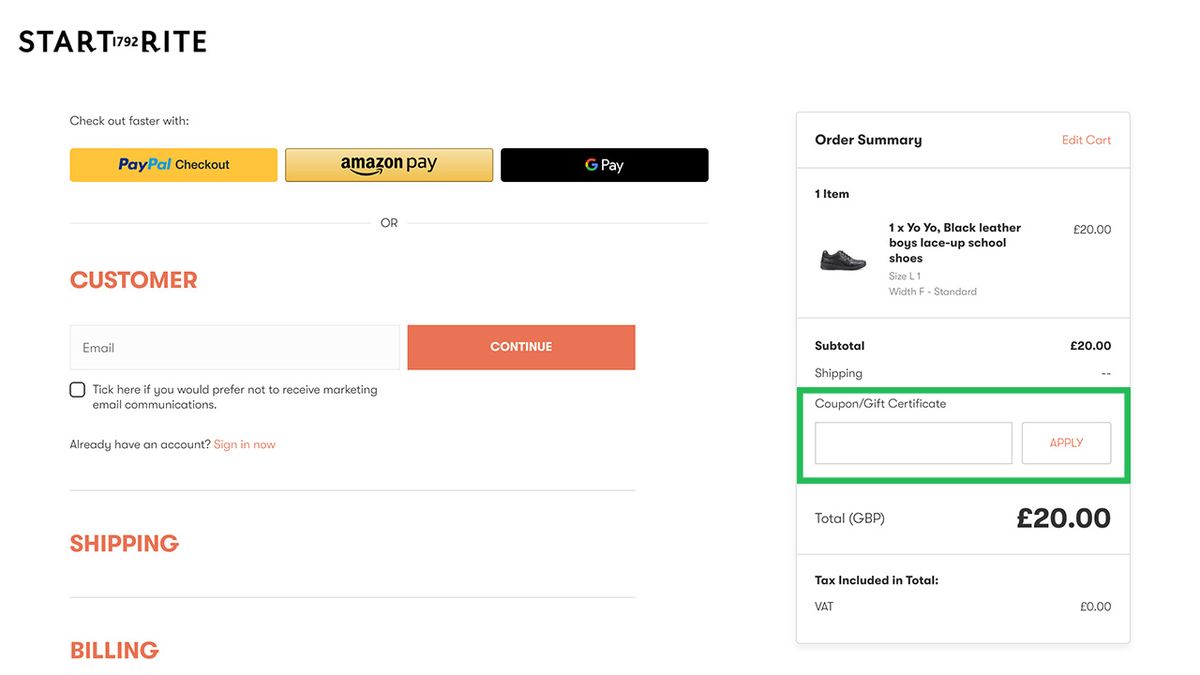
Task: Open the BILLING section
Action: [x=113, y=650]
